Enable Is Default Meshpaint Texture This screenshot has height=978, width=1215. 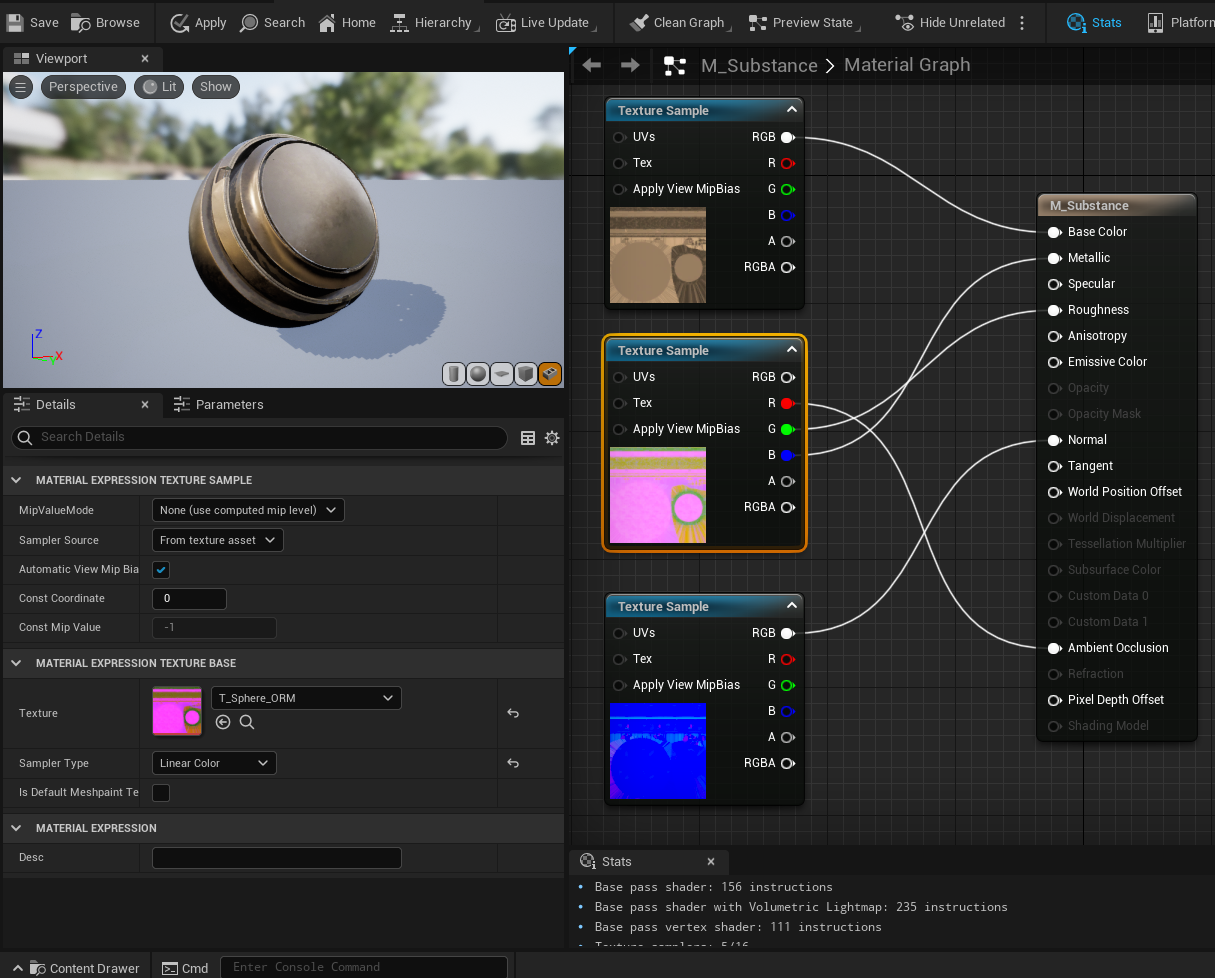point(160,791)
